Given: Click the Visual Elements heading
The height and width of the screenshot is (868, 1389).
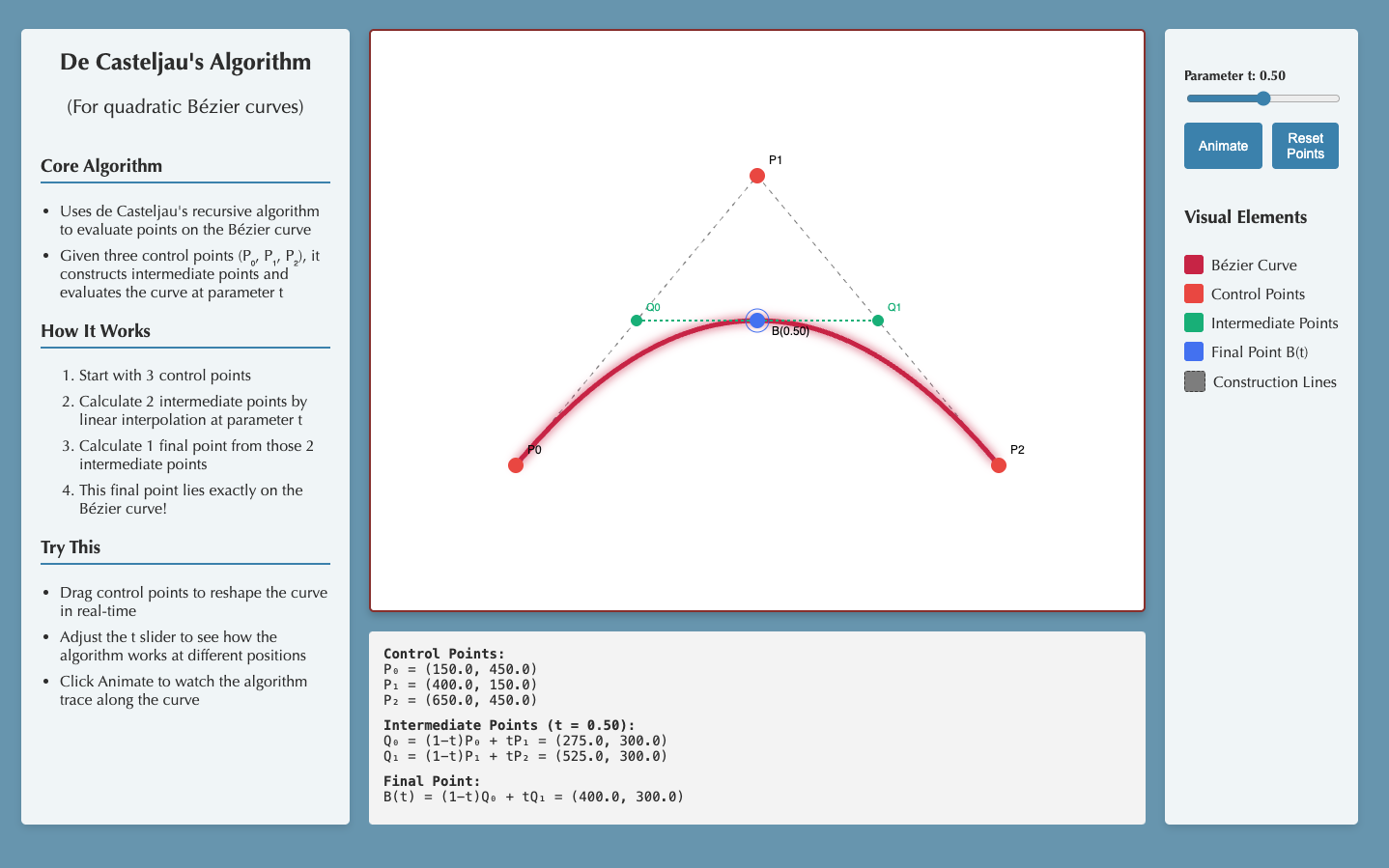Looking at the screenshot, I should pos(1245,217).
